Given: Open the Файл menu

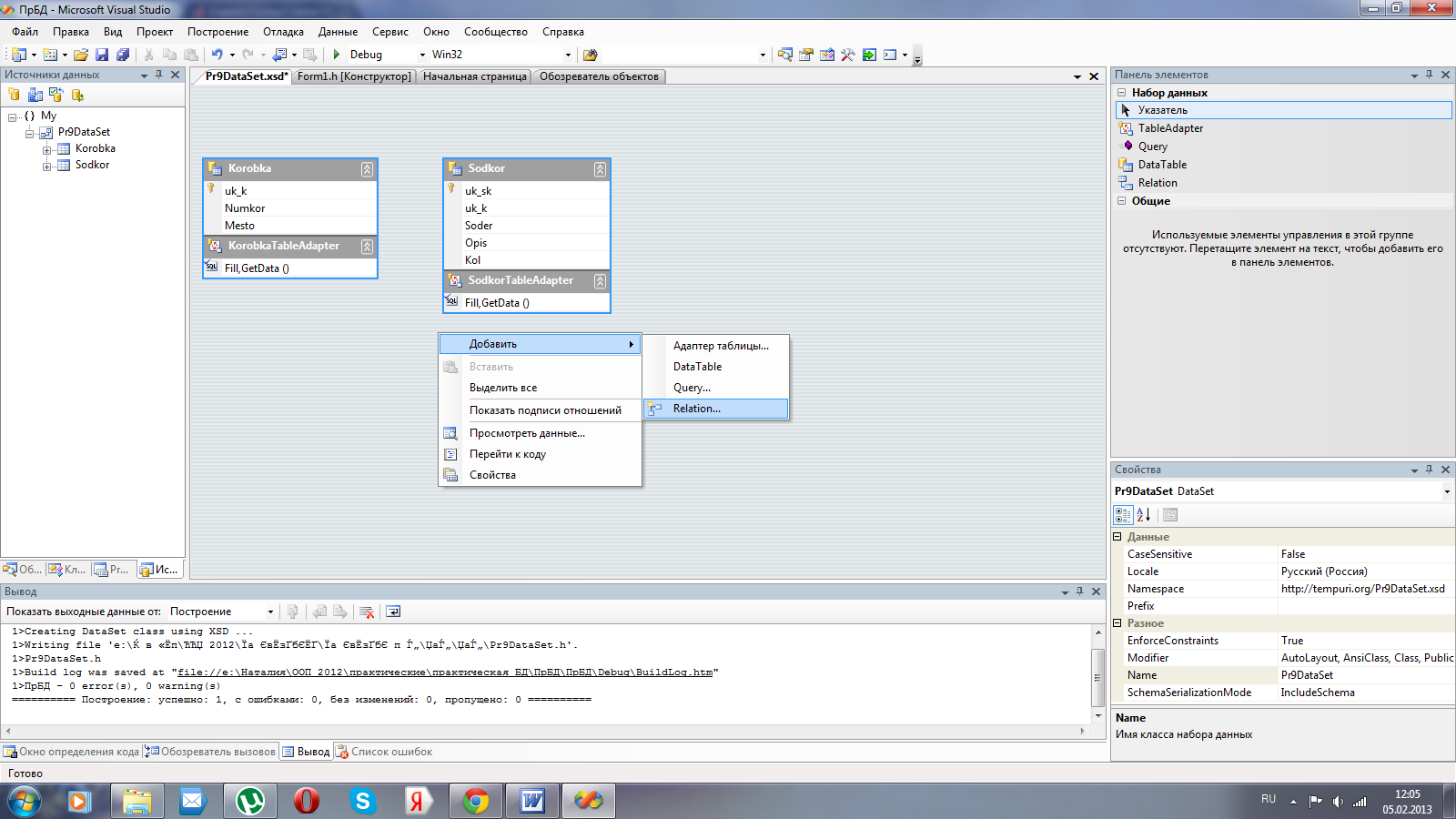Looking at the screenshot, I should coord(25,32).
